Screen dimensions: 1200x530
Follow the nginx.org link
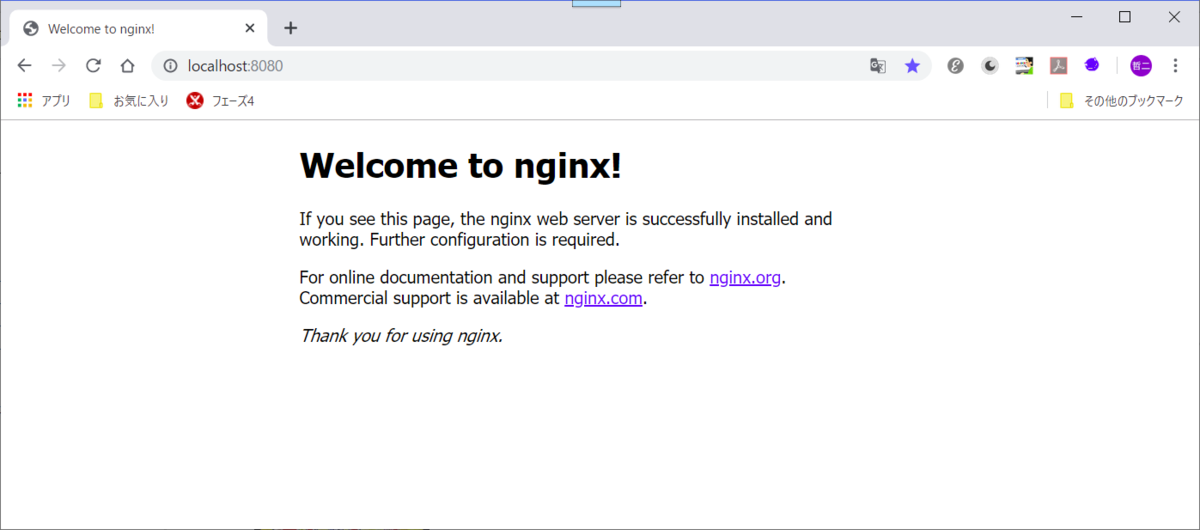745,277
